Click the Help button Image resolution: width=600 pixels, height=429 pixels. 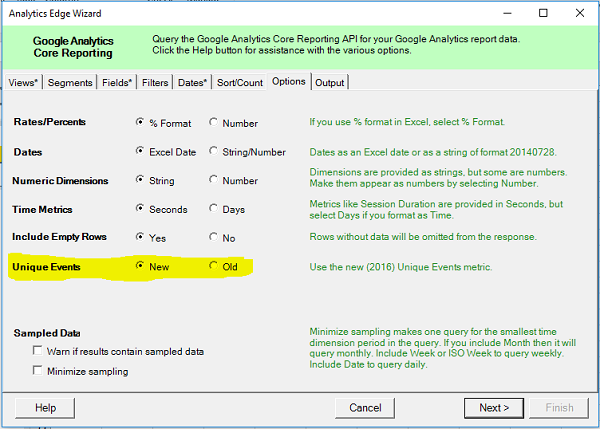tap(45, 408)
